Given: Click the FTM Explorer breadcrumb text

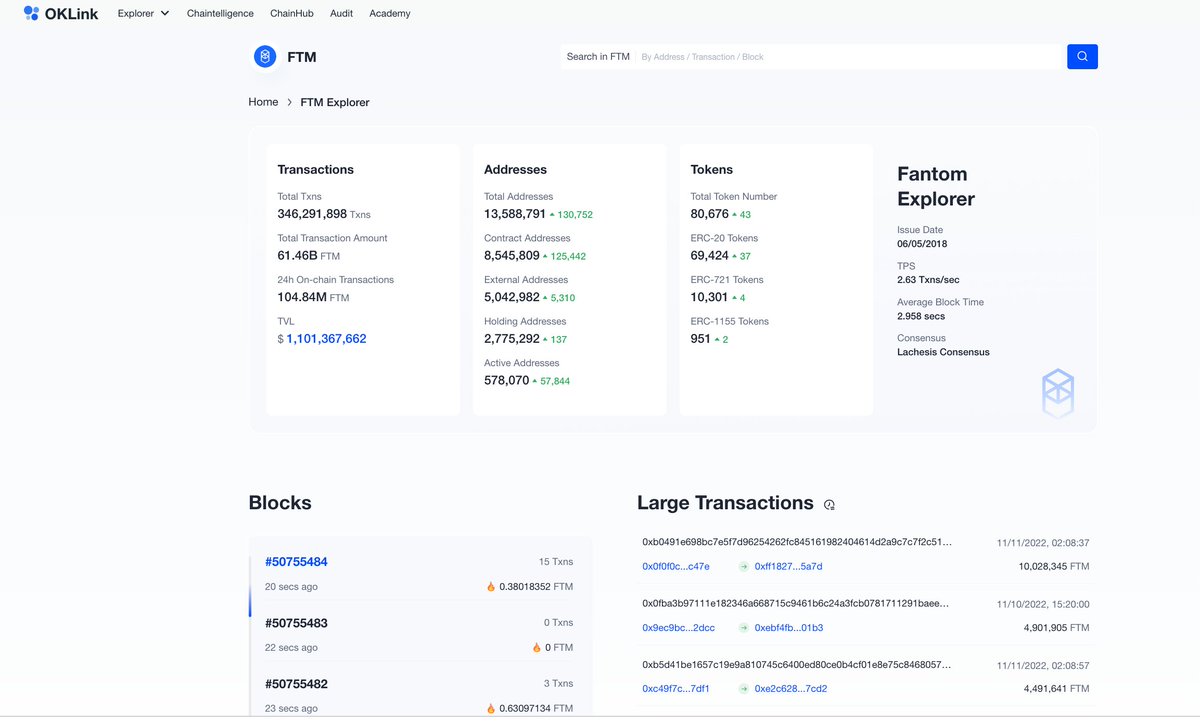Looking at the screenshot, I should pos(335,102).
